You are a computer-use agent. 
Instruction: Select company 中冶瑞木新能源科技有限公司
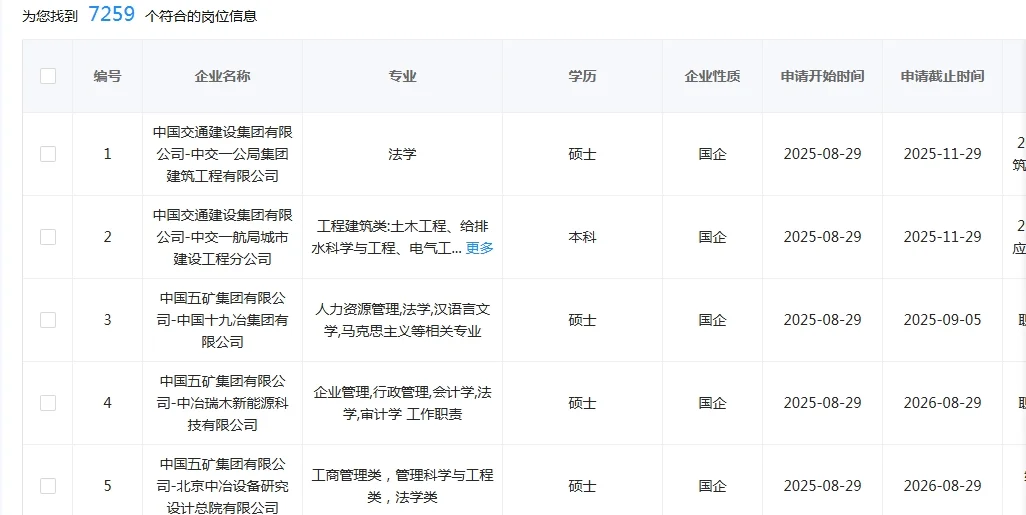[x=222, y=403]
